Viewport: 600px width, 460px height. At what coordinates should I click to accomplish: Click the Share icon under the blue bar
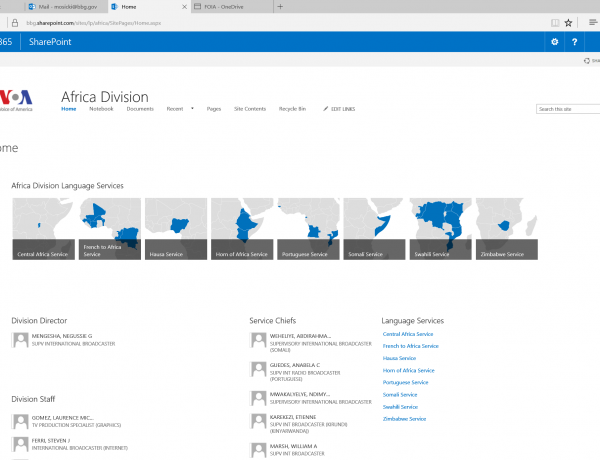[587, 60]
